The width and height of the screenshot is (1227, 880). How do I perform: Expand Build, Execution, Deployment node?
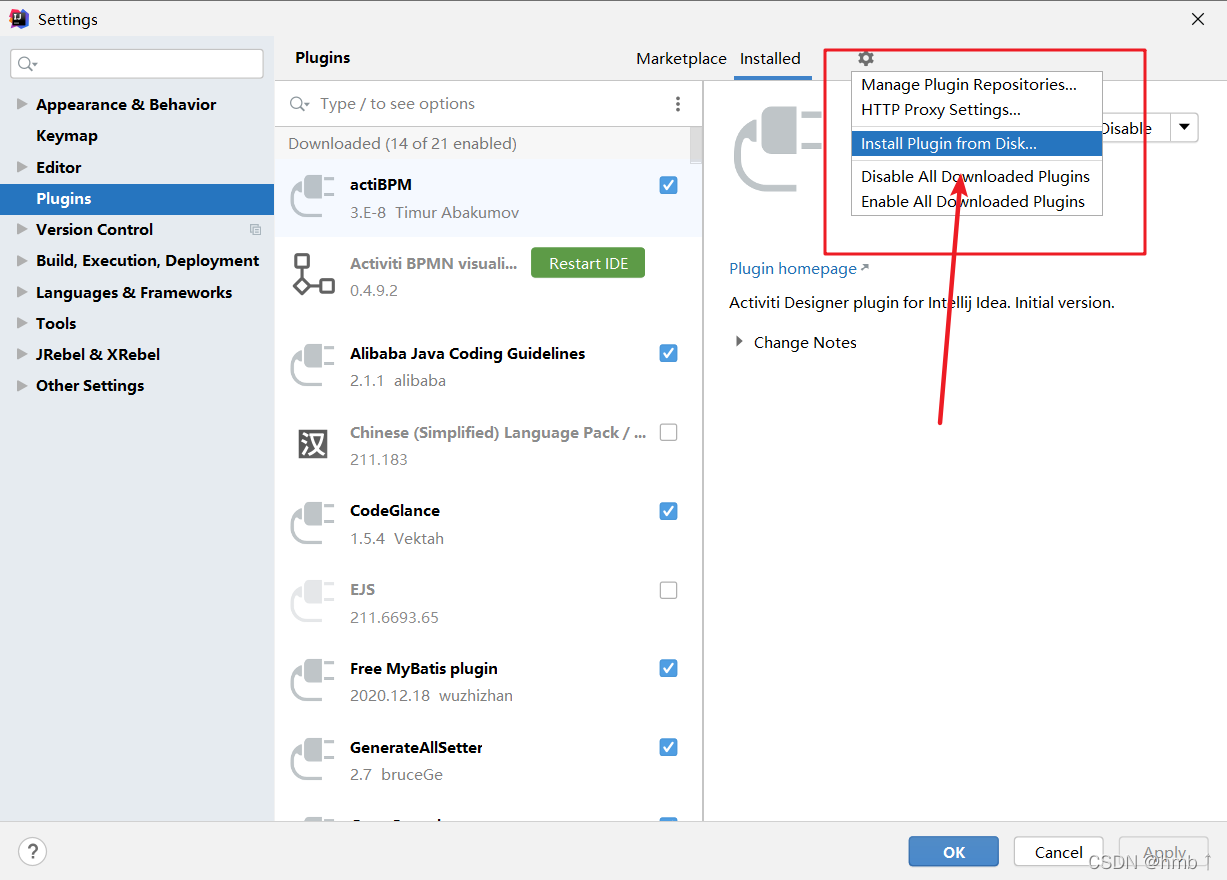[22, 260]
